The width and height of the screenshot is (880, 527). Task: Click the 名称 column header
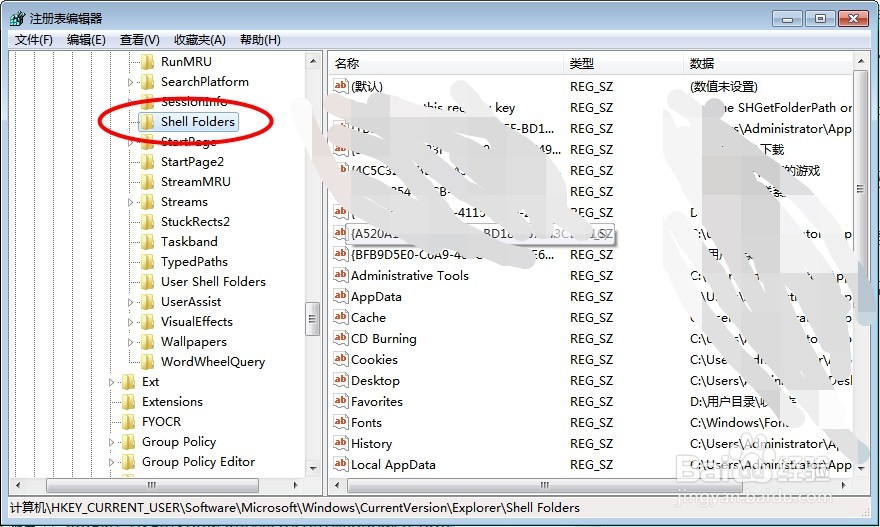point(446,63)
